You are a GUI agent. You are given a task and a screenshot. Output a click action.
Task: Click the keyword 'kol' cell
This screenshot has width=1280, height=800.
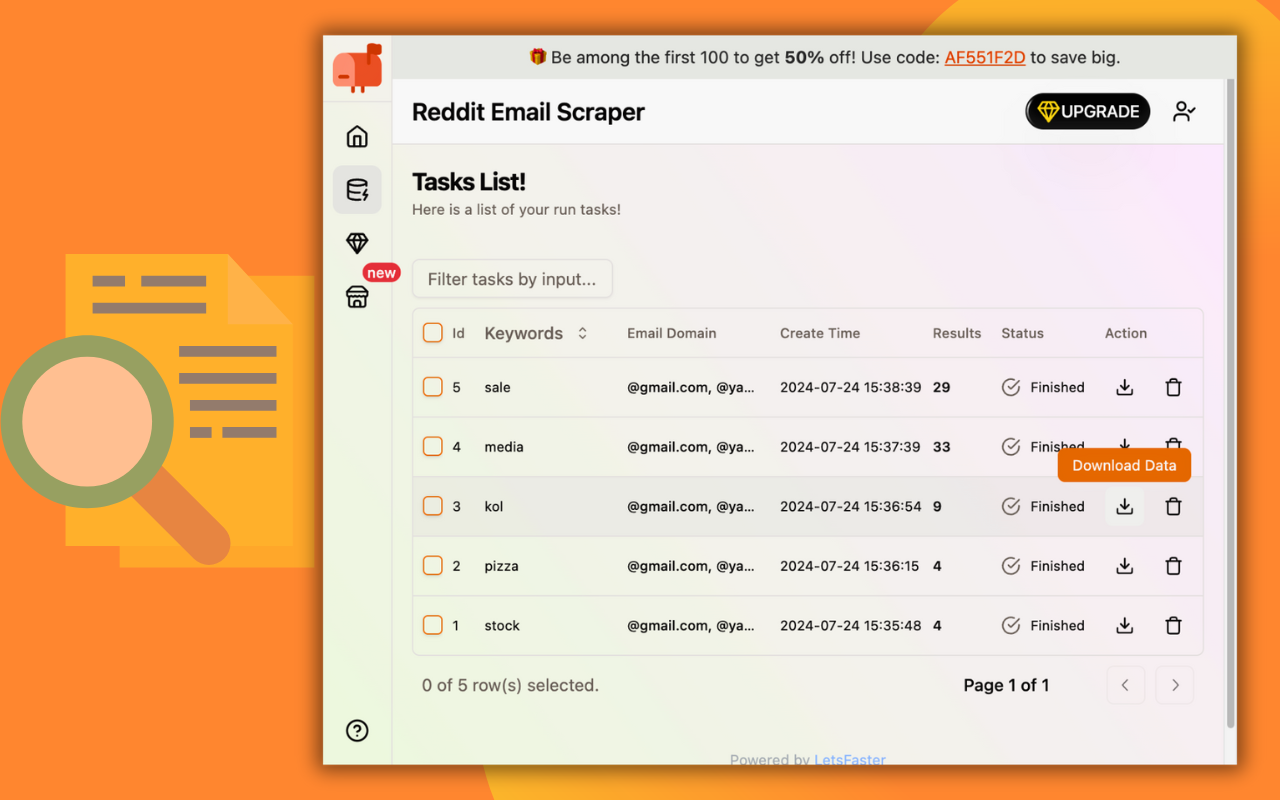(494, 507)
